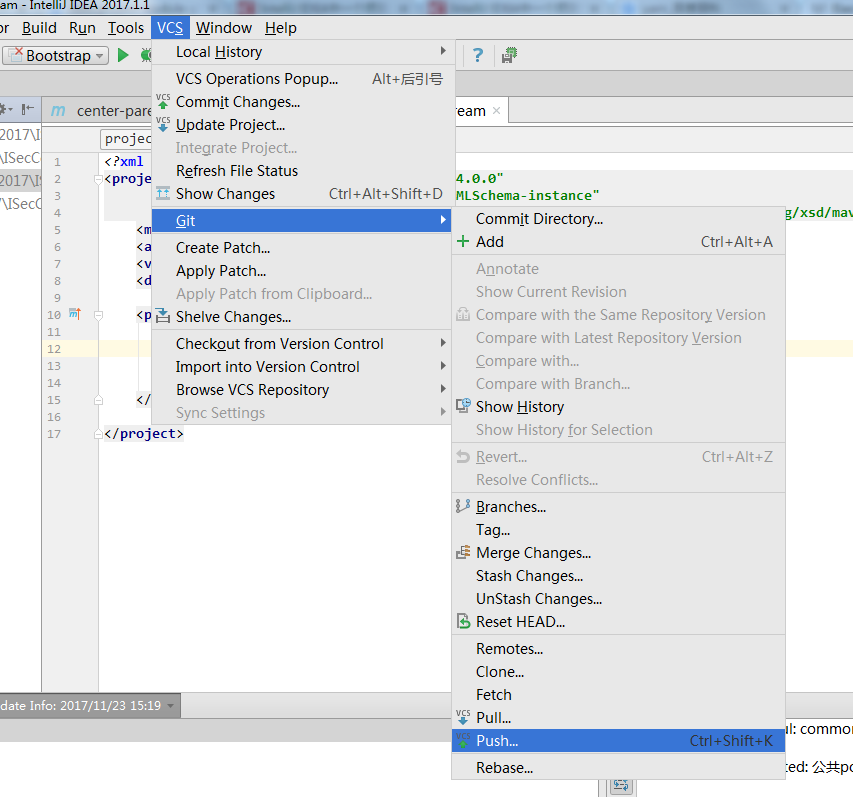Select Create Patch menu item

302,248
